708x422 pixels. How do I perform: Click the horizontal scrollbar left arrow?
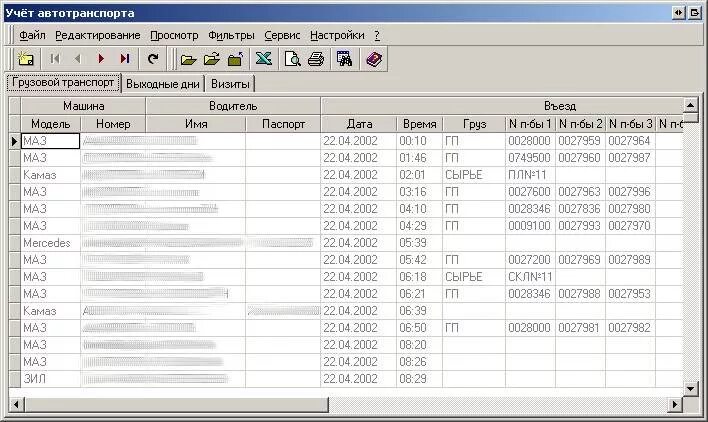(x=16, y=404)
